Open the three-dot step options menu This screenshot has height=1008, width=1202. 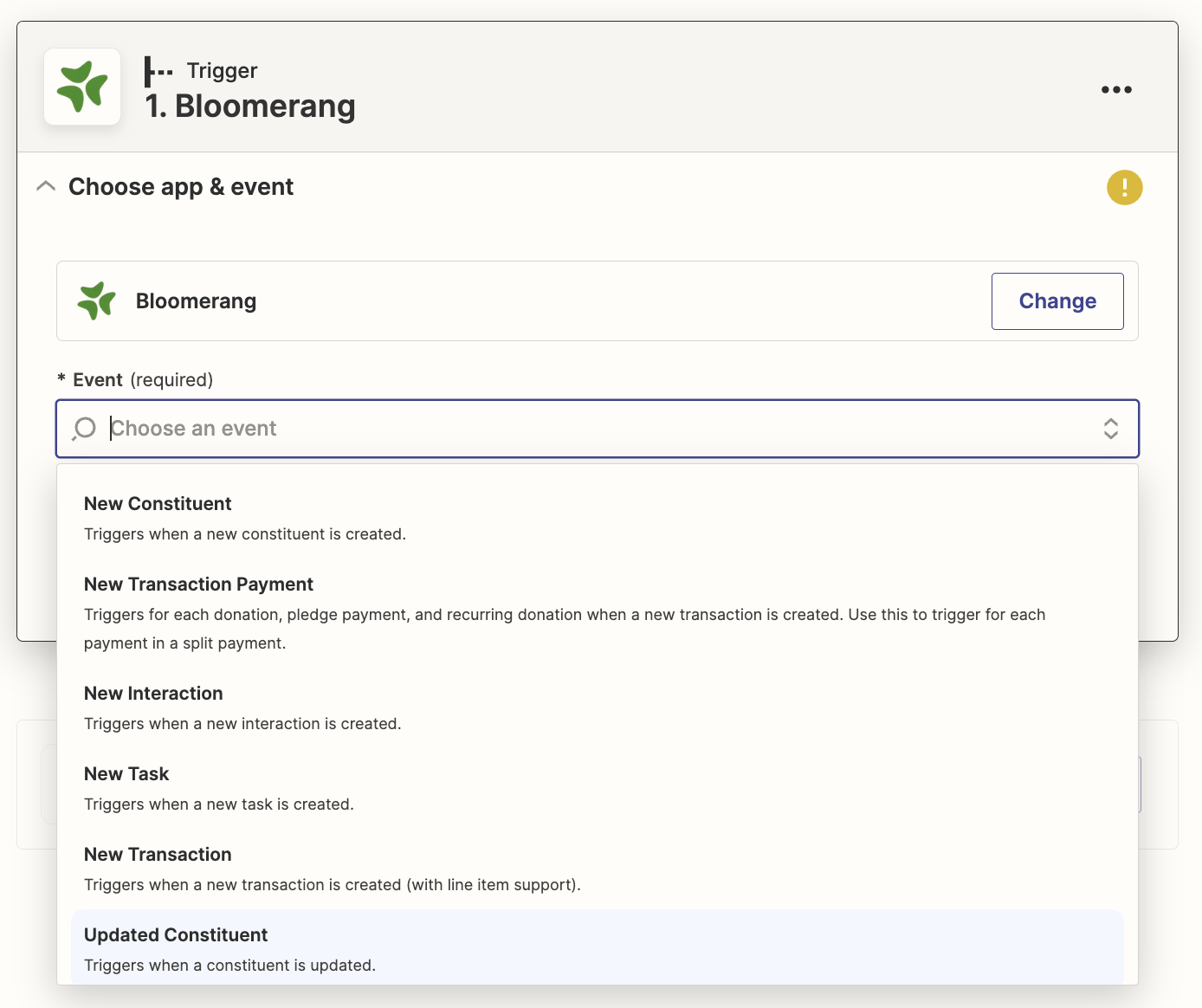click(x=1116, y=89)
